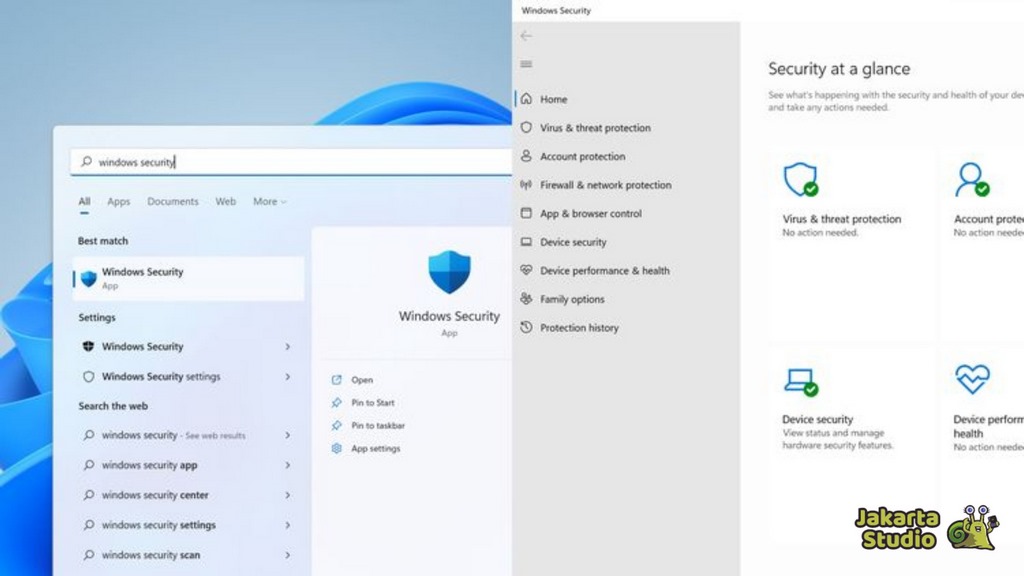Open Family options in sidebar
Viewport: 1024px width, 576px height.
pyautogui.click(x=572, y=299)
